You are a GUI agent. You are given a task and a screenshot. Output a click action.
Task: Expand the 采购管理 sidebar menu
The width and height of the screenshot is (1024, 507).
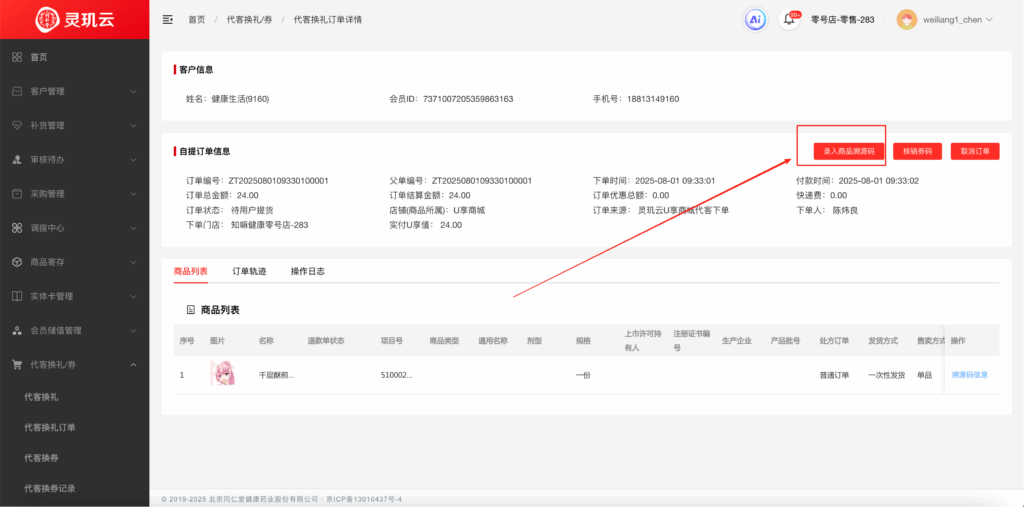133,194
